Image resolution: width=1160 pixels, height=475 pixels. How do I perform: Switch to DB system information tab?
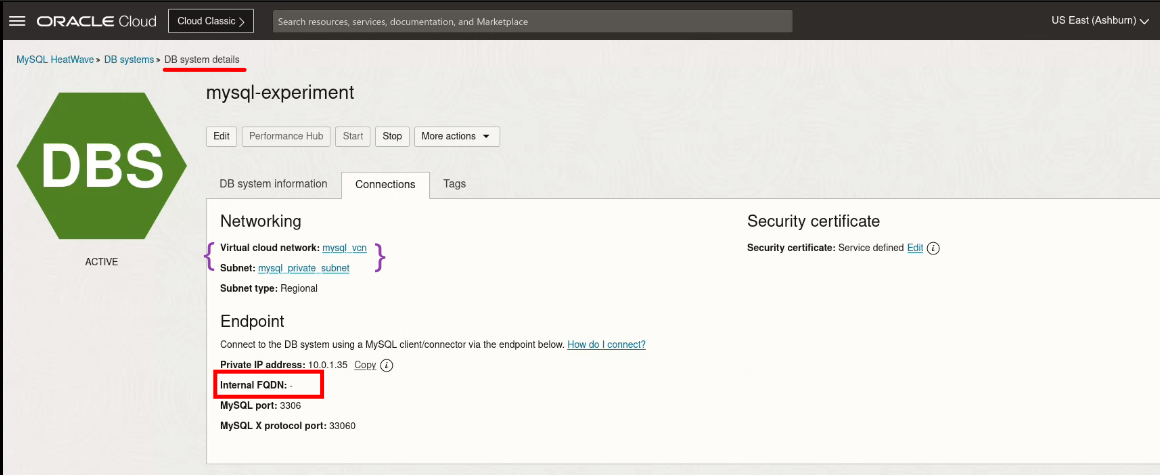[273, 184]
